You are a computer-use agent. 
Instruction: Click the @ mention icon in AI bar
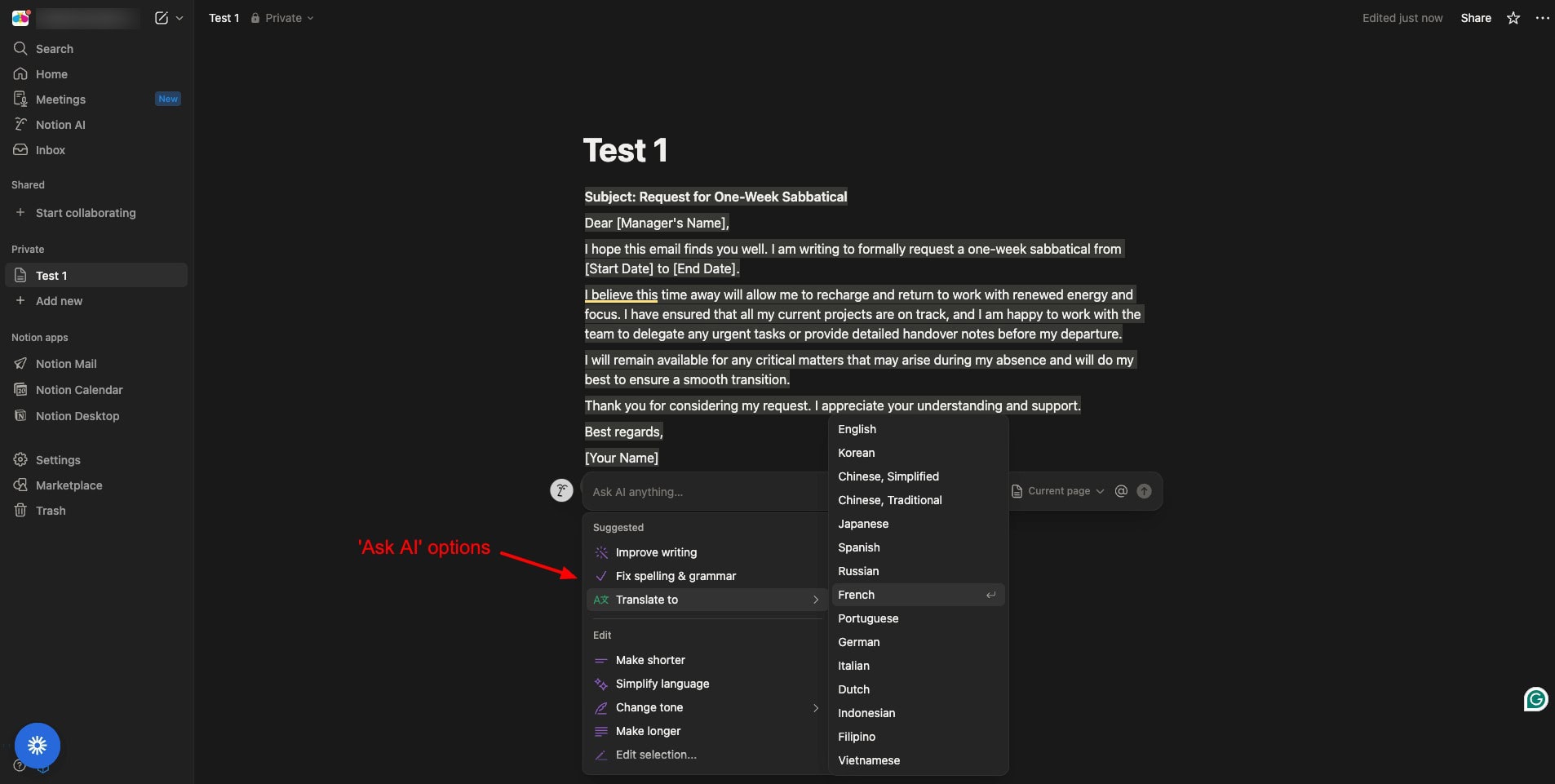(x=1121, y=491)
